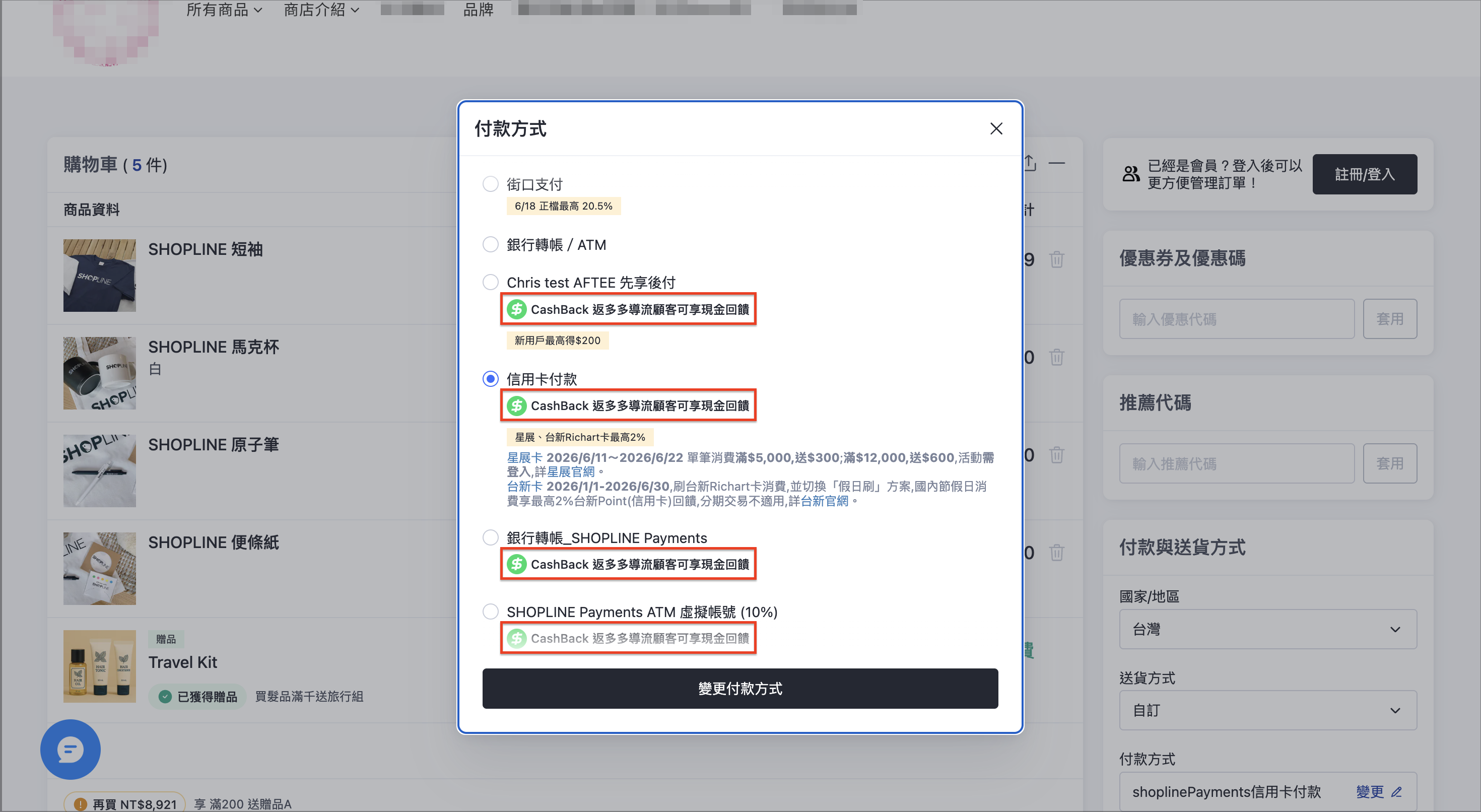Apply coupon with 套用 button
This screenshot has height=812, width=1481.
coord(1390,318)
